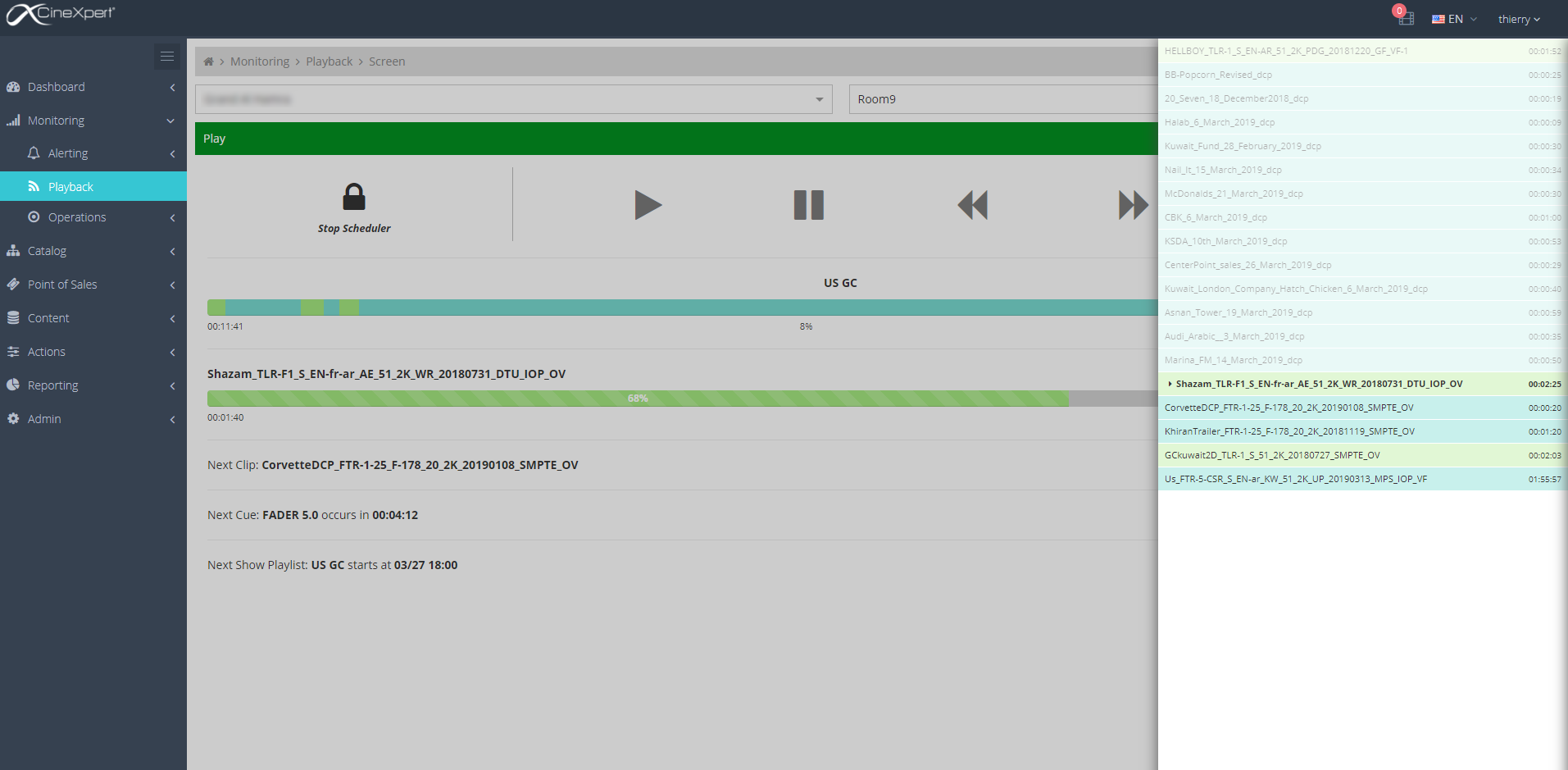1568x770 pixels.
Task: Expand the Admin menu chevron
Action: (x=172, y=419)
